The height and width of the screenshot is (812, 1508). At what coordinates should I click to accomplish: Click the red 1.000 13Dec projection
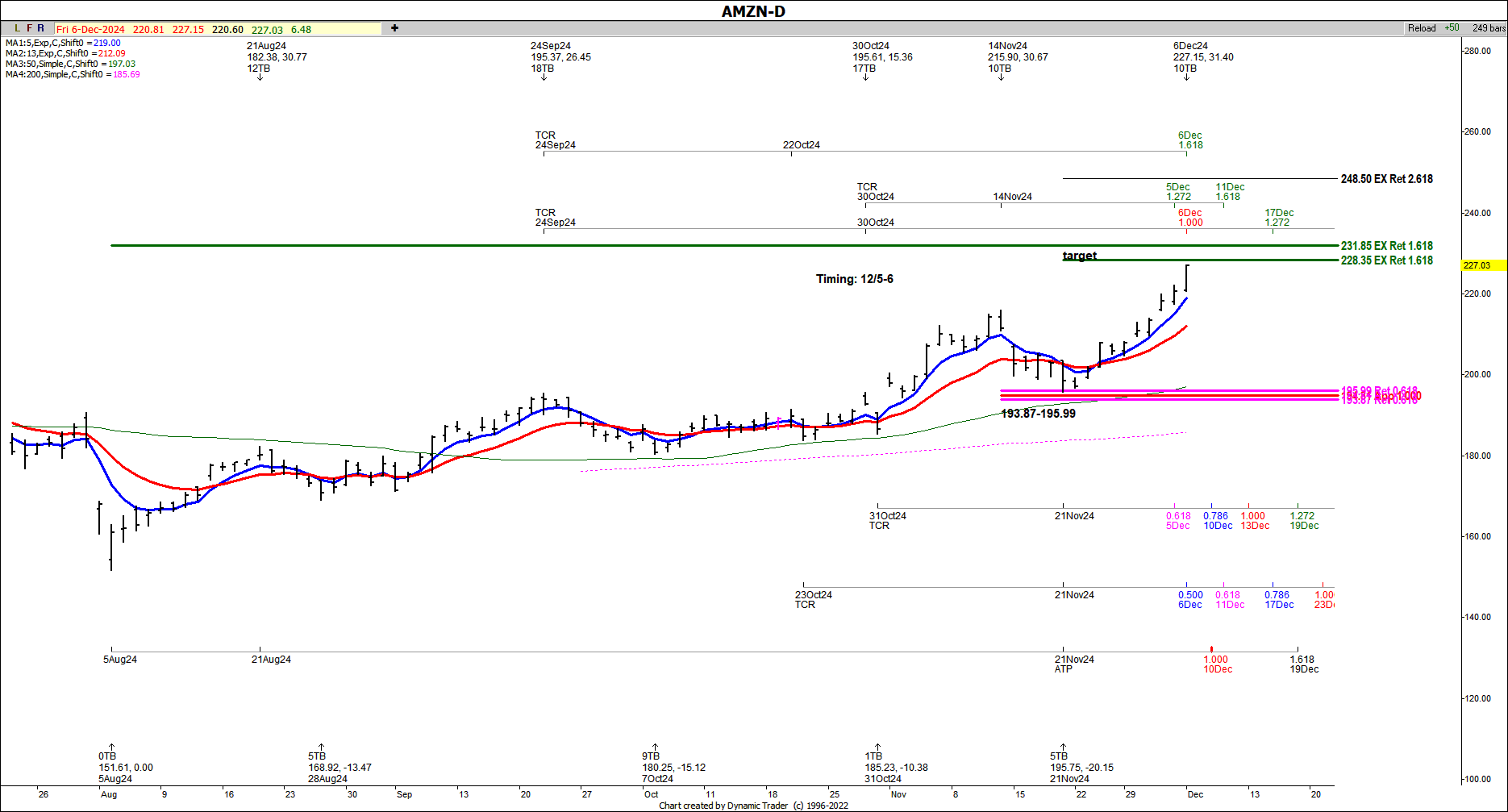[1255, 521]
